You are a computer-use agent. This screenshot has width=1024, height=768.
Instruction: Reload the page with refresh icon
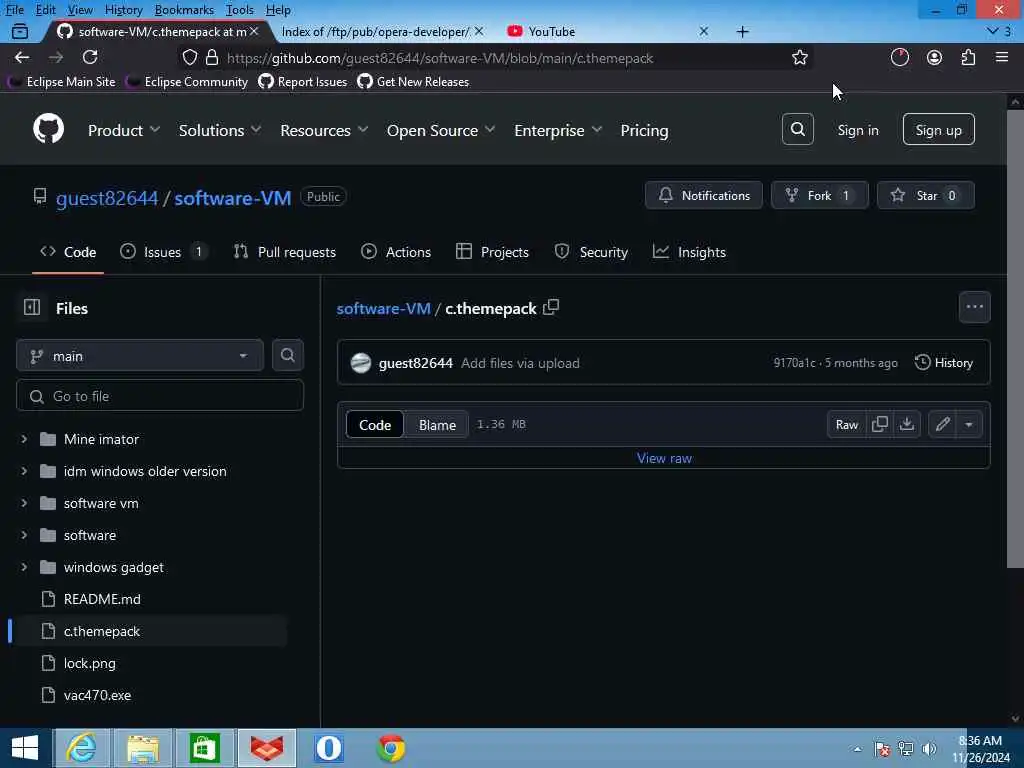[x=90, y=57]
